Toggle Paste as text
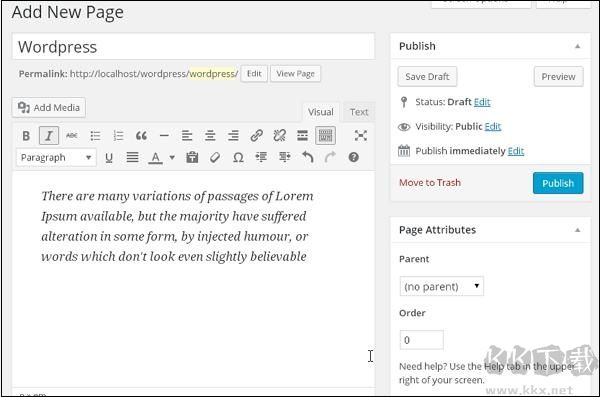Screen dimensions: 600x397 (x=192, y=157)
